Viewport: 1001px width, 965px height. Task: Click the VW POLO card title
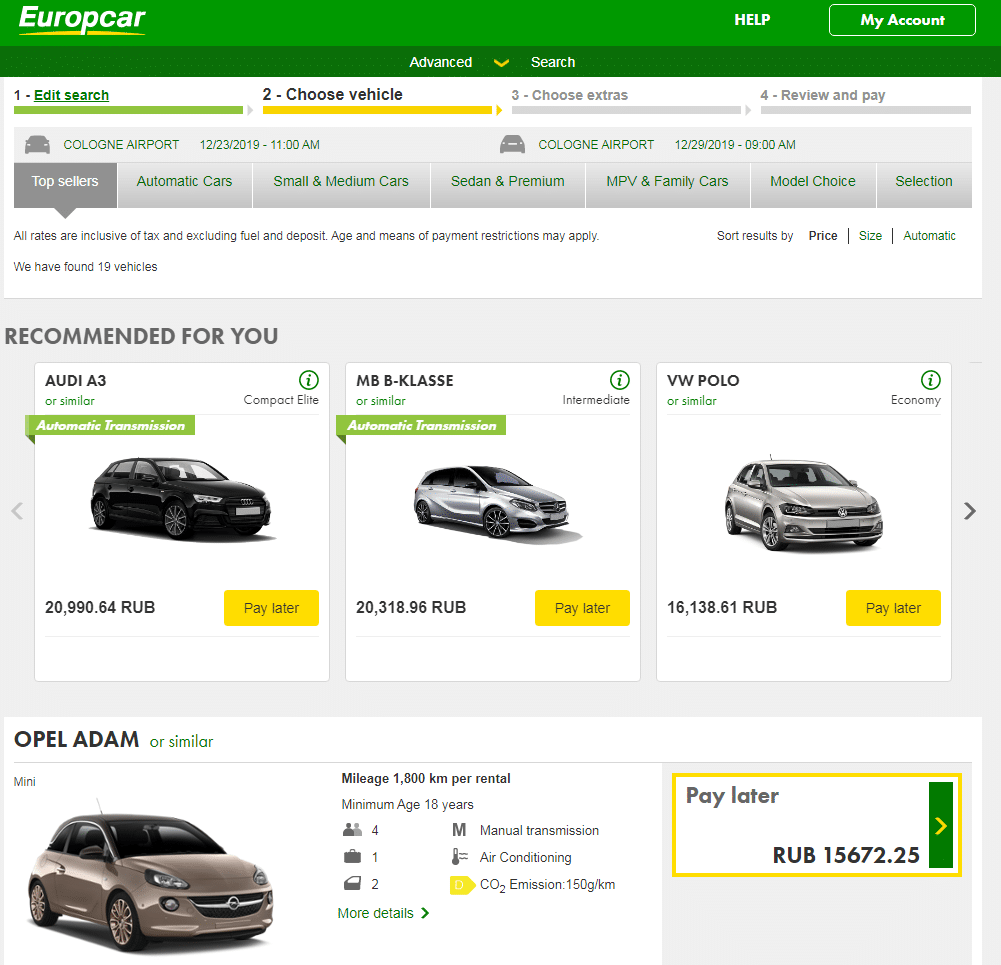tap(703, 381)
